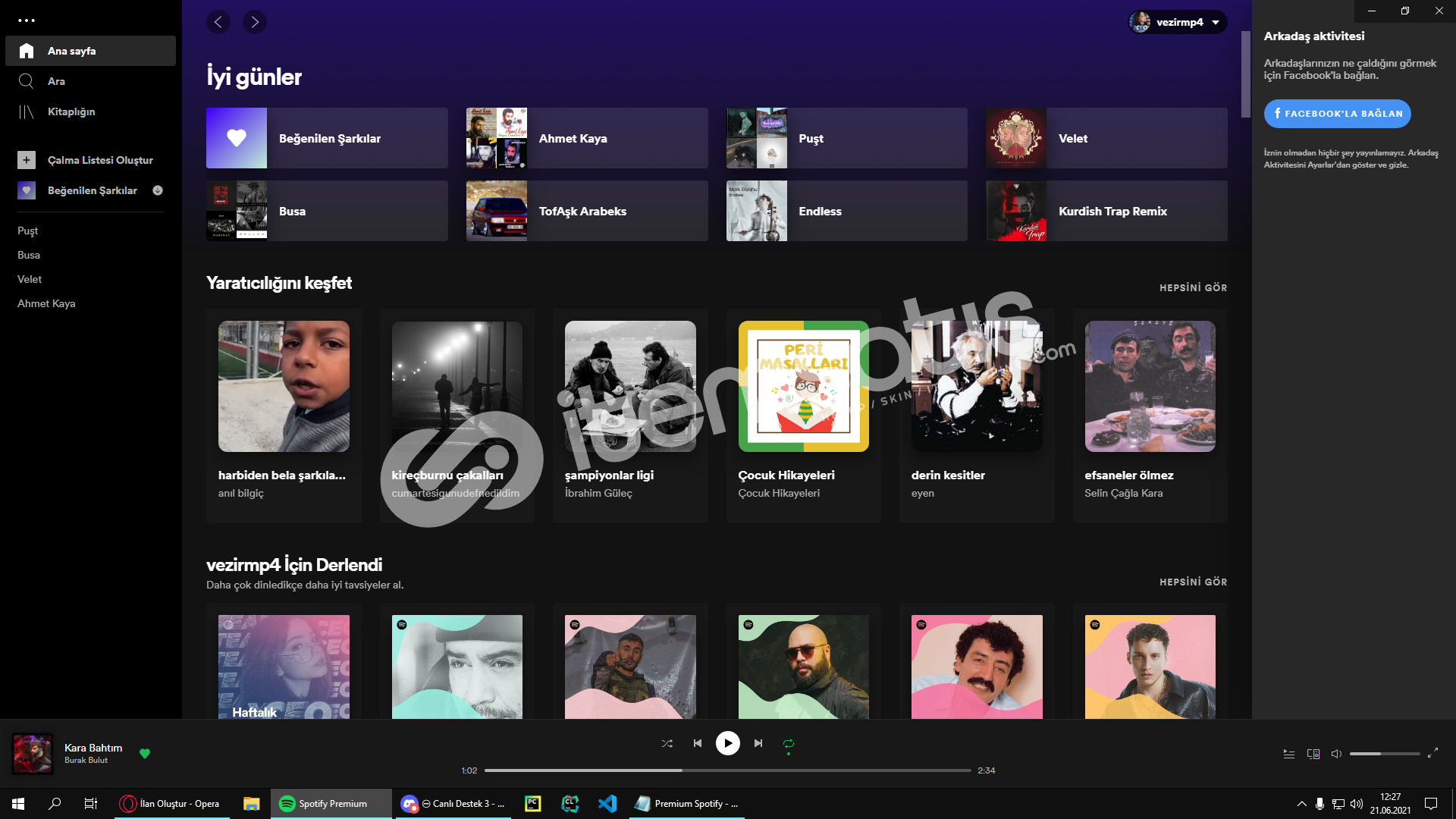Viewport: 1456px width, 819px height.
Task: Go to Ana sayfa in sidebar
Action: click(x=90, y=51)
